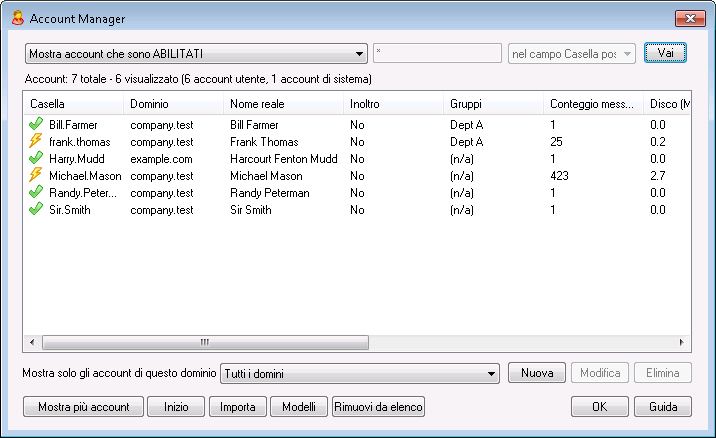The height and width of the screenshot is (438, 716).
Task: Click the scrollbar right arrow
Action: [x=681, y=342]
